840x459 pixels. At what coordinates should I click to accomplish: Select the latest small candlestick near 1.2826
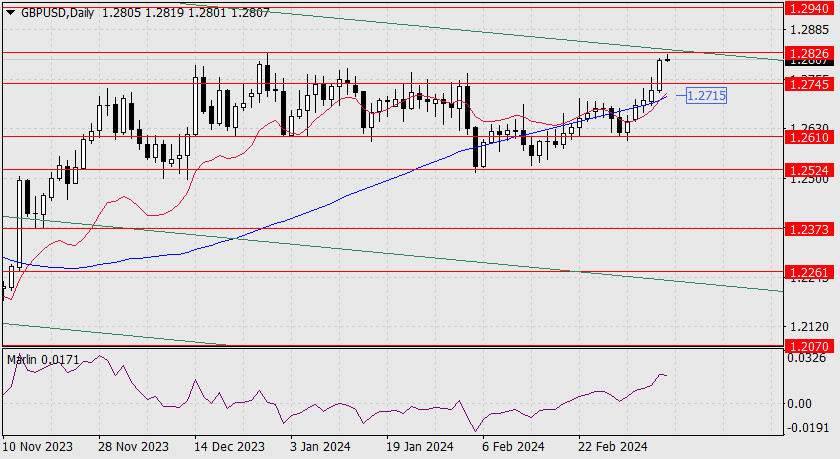(x=668, y=59)
